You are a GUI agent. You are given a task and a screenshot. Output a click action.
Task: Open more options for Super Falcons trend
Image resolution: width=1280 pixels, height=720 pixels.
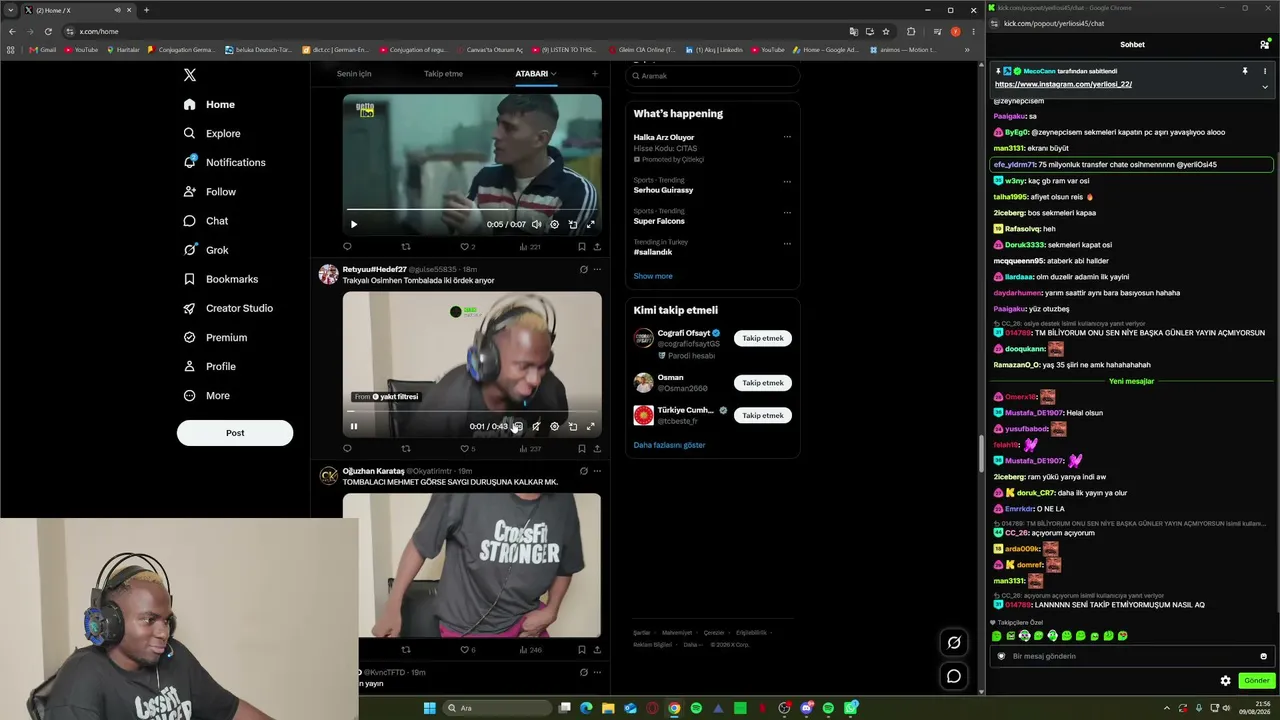click(x=787, y=212)
